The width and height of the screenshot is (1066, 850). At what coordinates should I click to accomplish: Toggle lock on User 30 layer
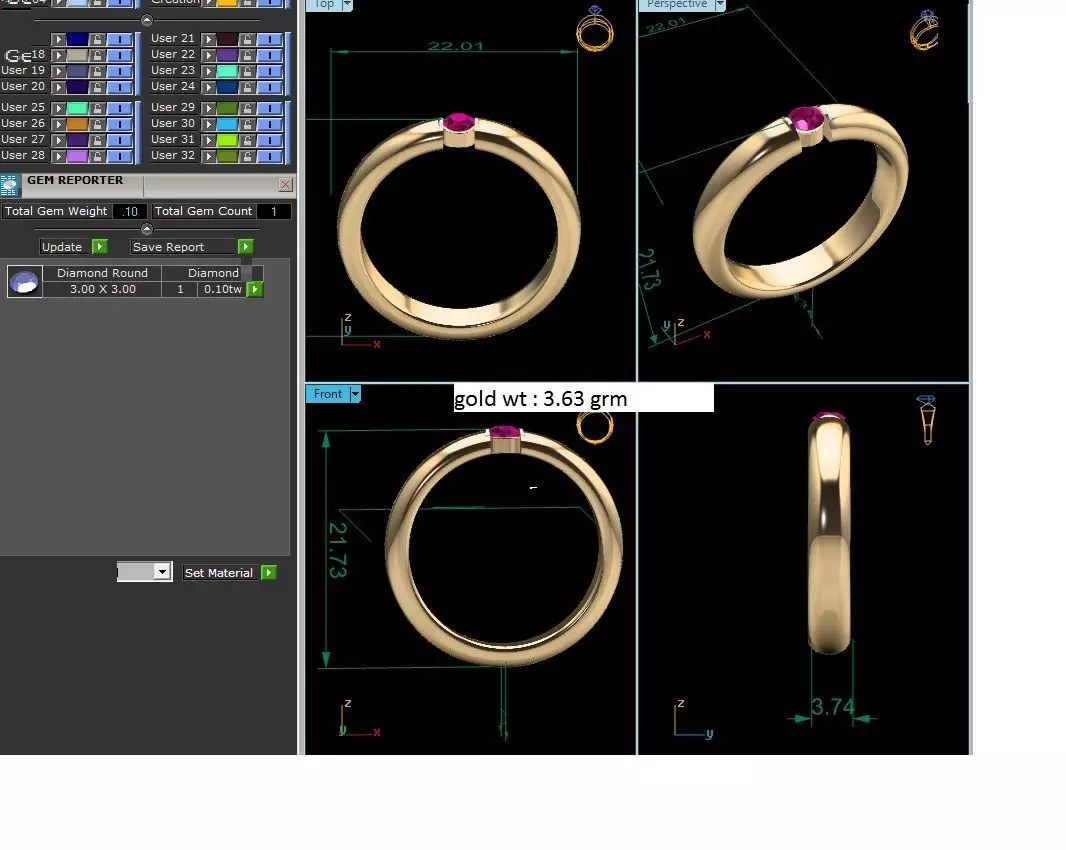point(247,124)
